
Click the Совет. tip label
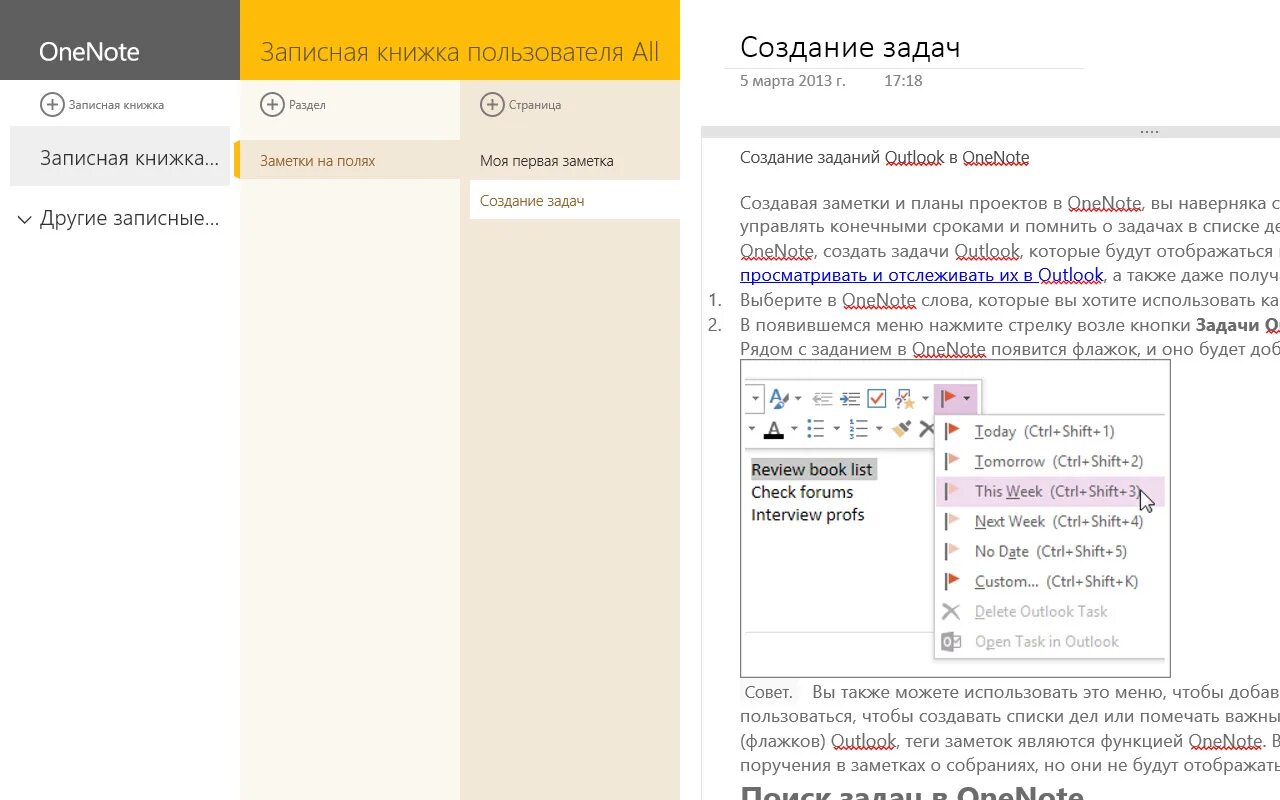pos(768,692)
